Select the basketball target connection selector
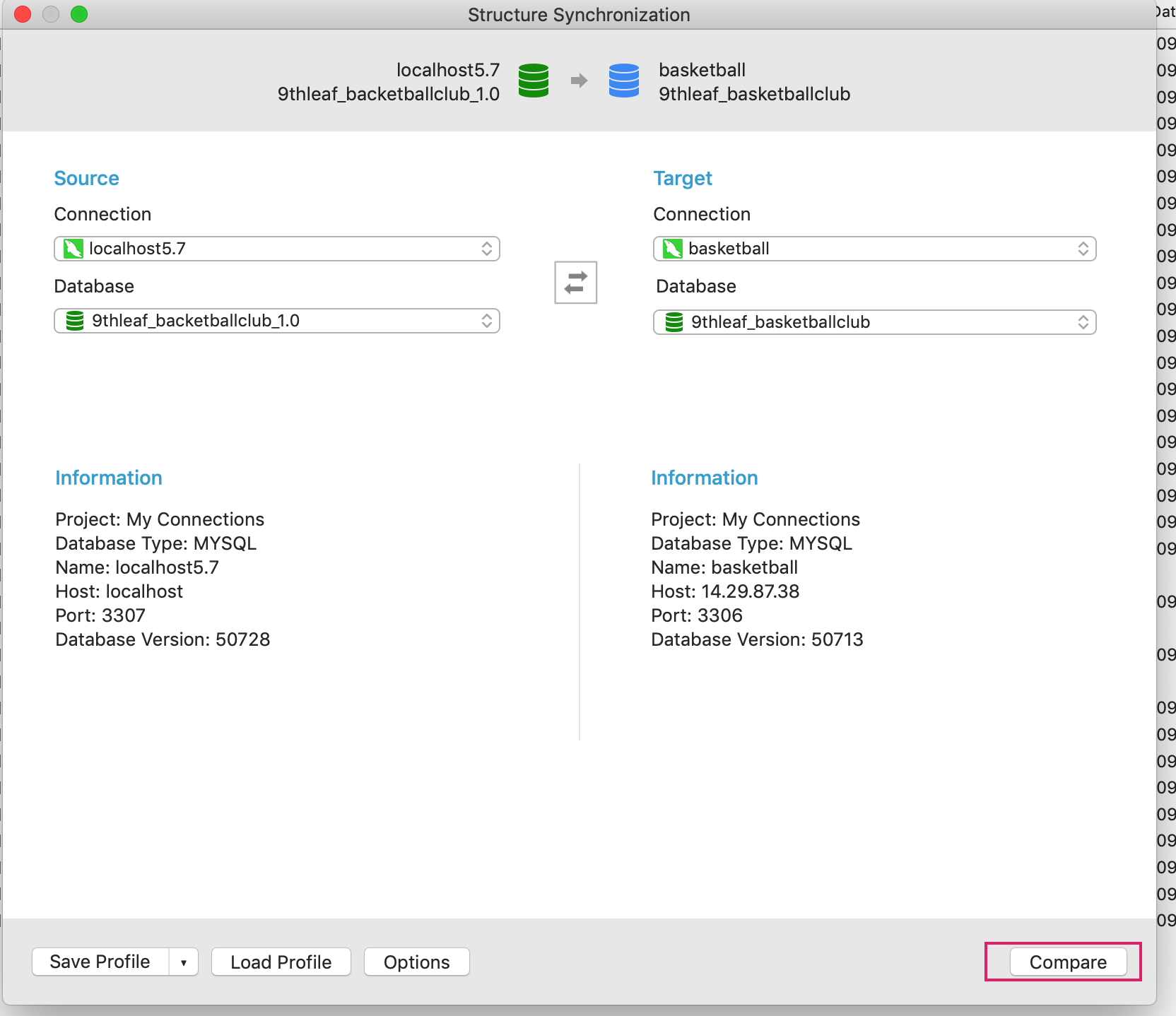The image size is (1176, 1016). point(1083,248)
